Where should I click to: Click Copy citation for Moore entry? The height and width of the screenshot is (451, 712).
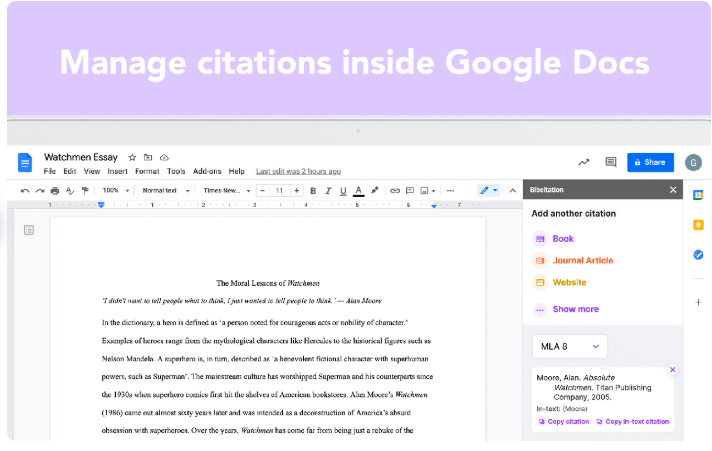[x=564, y=421]
